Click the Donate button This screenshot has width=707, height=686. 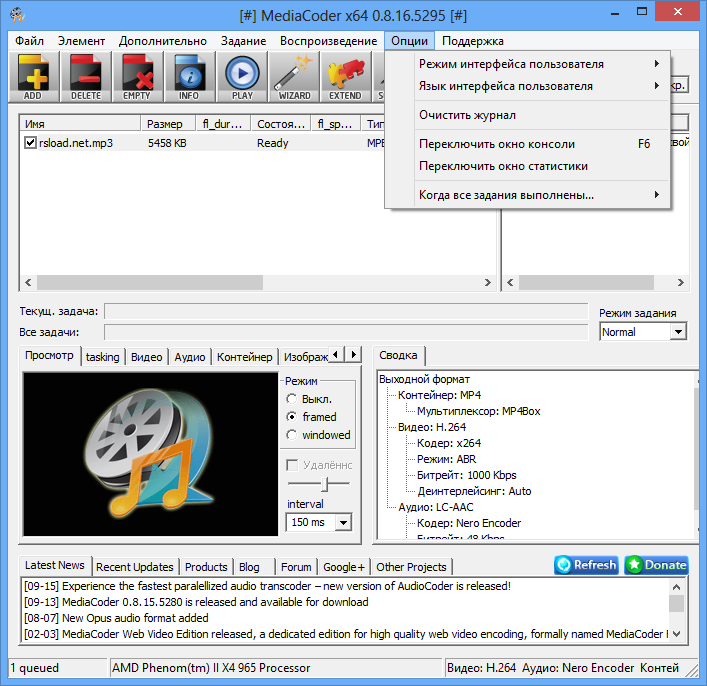[x=656, y=565]
